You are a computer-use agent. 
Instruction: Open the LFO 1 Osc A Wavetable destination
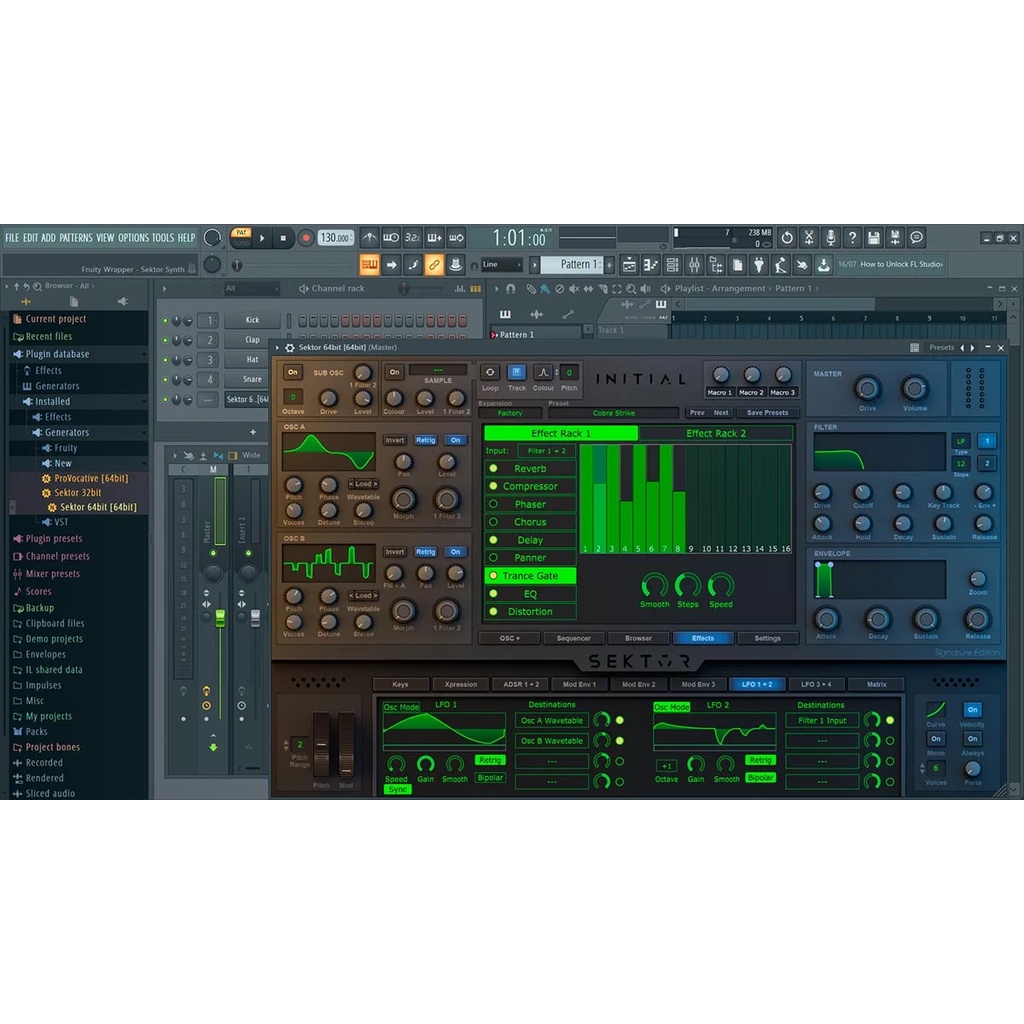[x=552, y=721]
